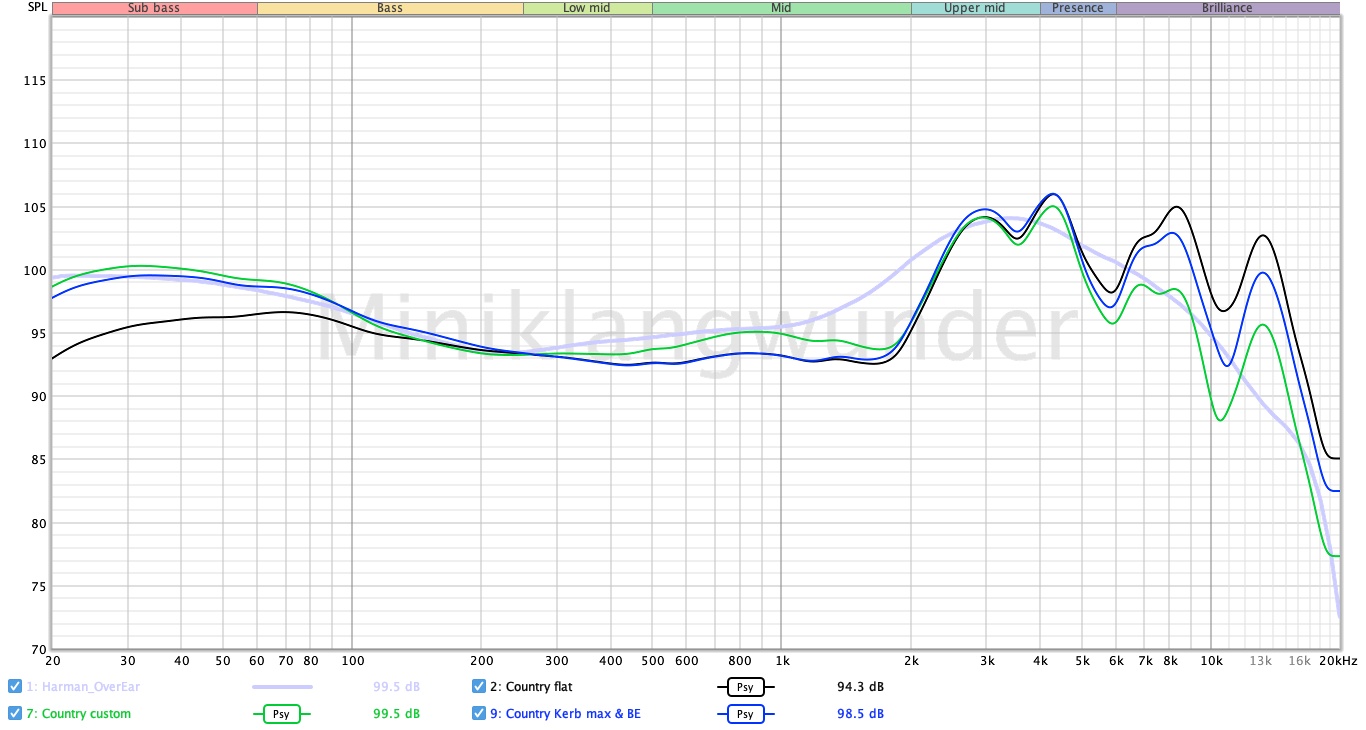The height and width of the screenshot is (730, 1366).
Task: Click the green Psy smoothing icon for Country custom
Action: tap(281, 714)
